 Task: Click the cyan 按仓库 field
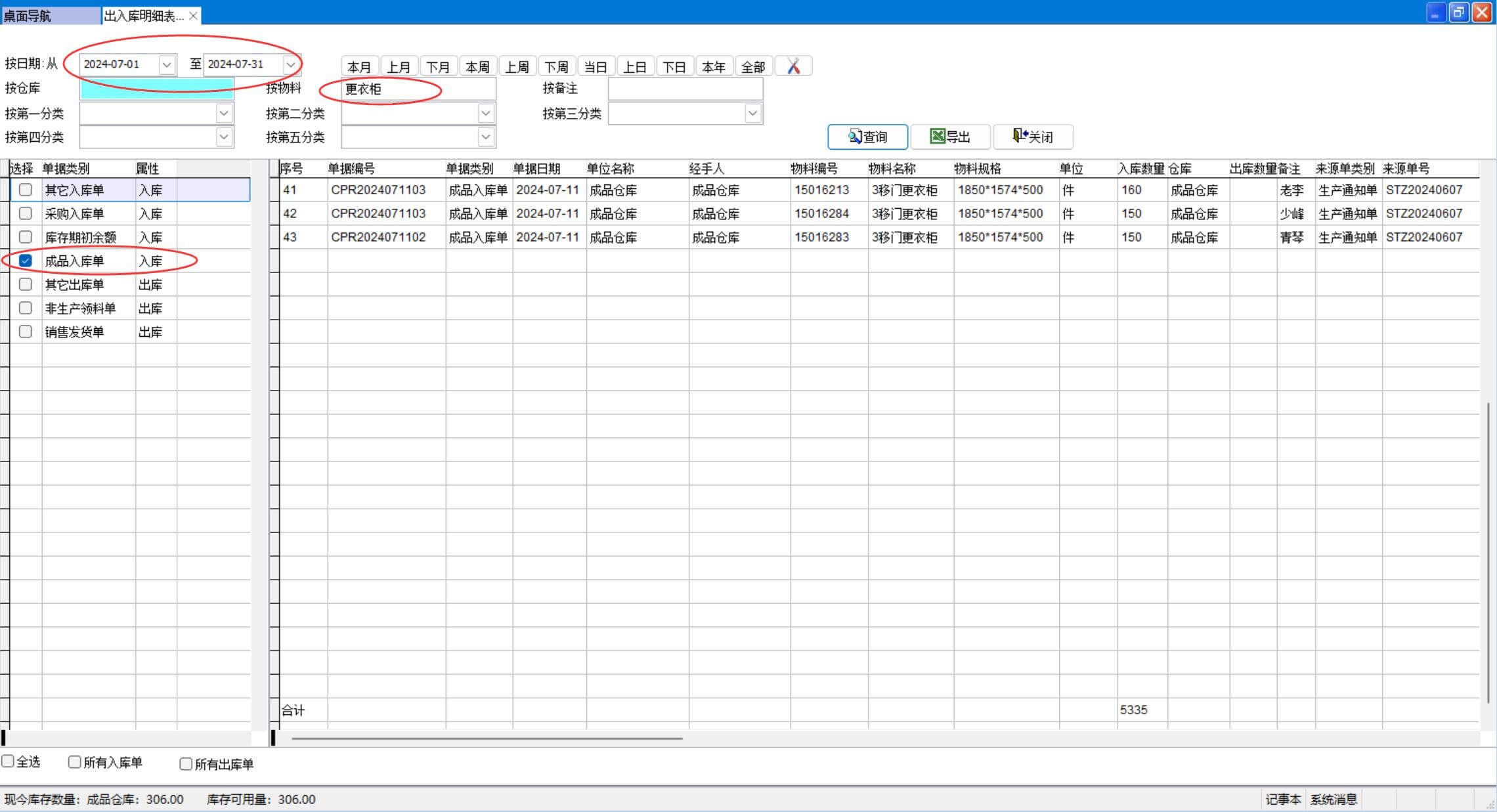[156, 88]
